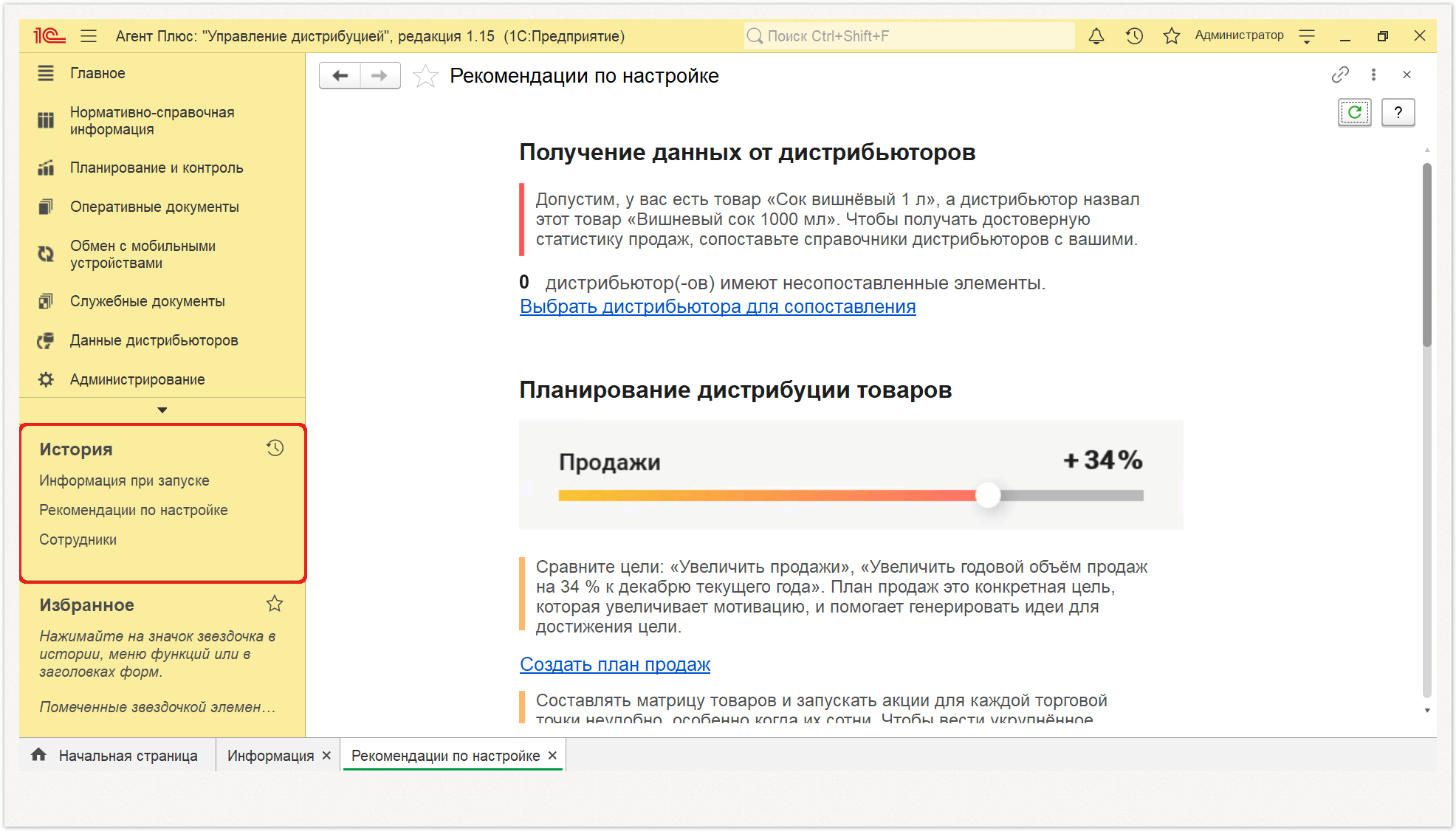Screen dimensions: 1456x831
Task: Close the Информация tab
Action: tap(326, 756)
